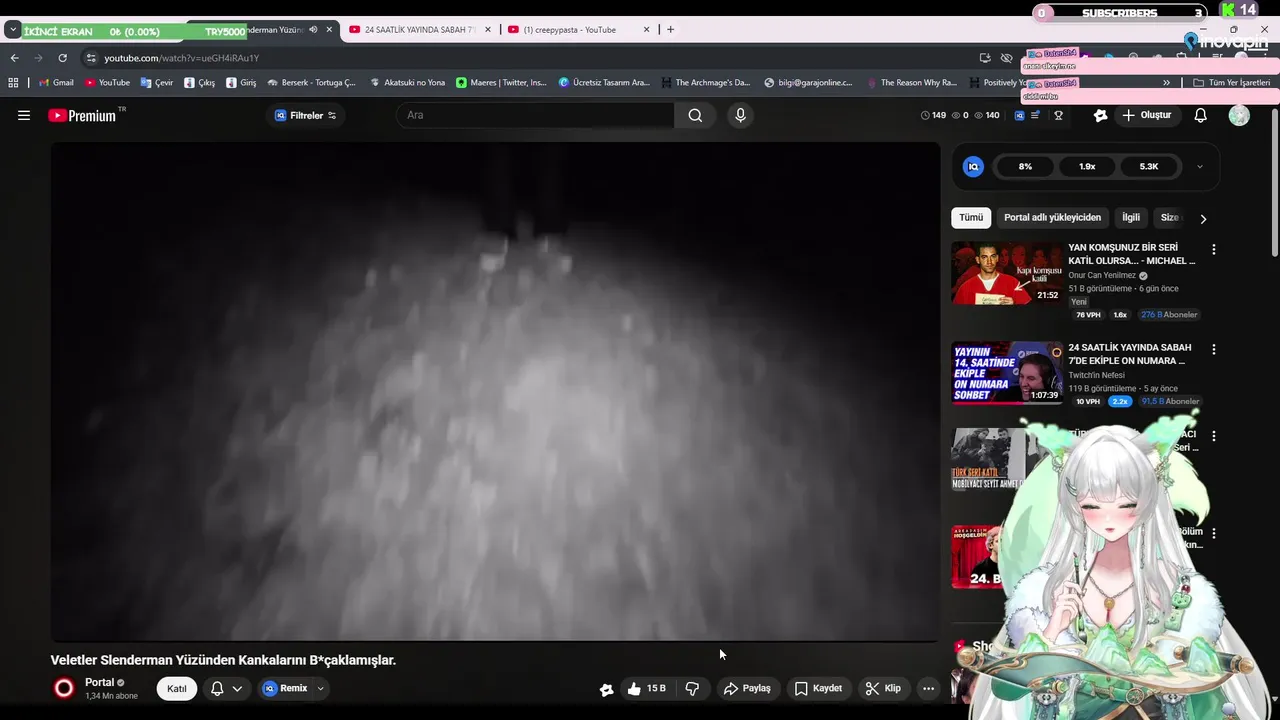The image size is (1280, 720).
Task: Open more actions menu under the video
Action: pos(928,688)
